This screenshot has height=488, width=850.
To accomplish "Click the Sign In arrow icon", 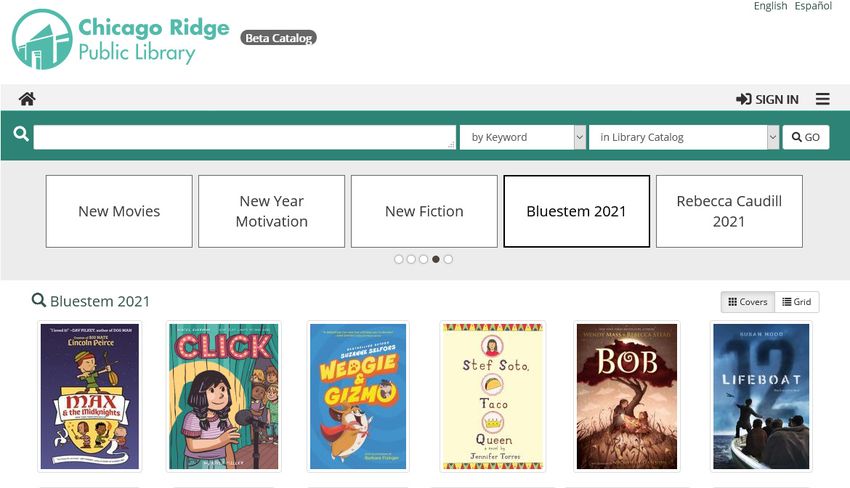I will (743, 99).
